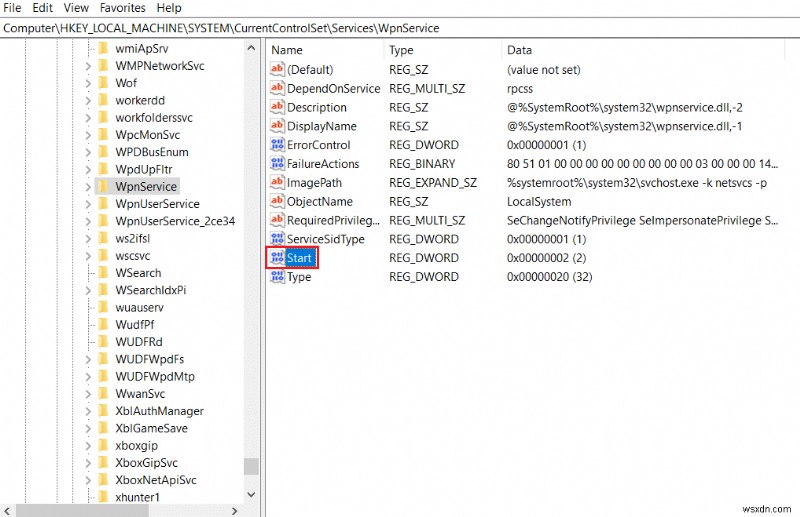Click the Wof folder icon
Image resolution: width=800 pixels, height=517 pixels.
point(103,83)
